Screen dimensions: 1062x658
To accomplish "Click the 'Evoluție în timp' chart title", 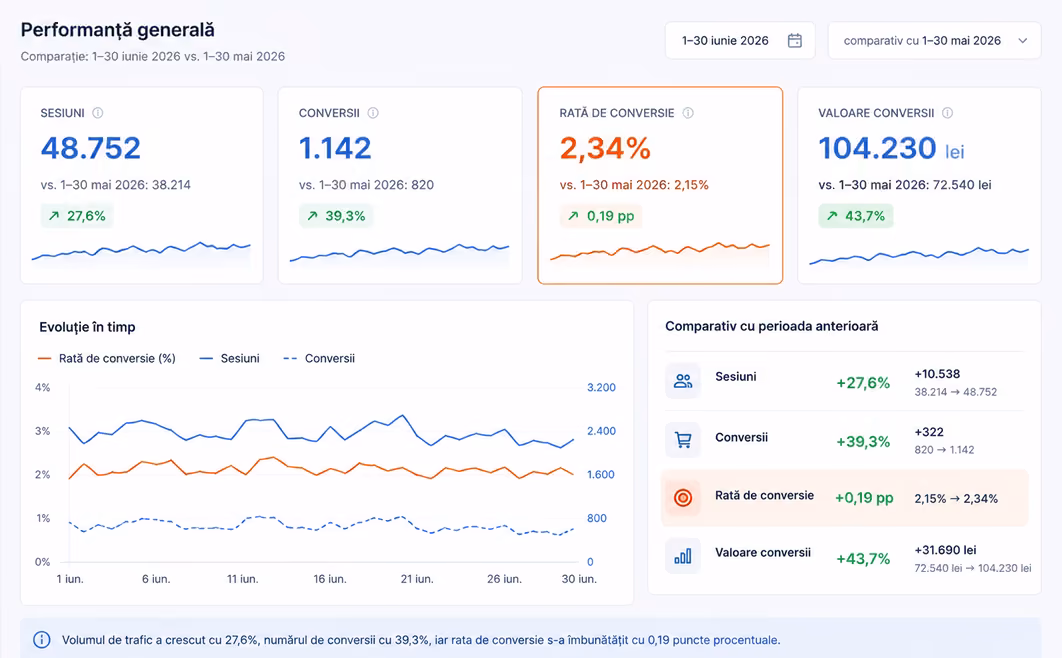I will point(87,327).
